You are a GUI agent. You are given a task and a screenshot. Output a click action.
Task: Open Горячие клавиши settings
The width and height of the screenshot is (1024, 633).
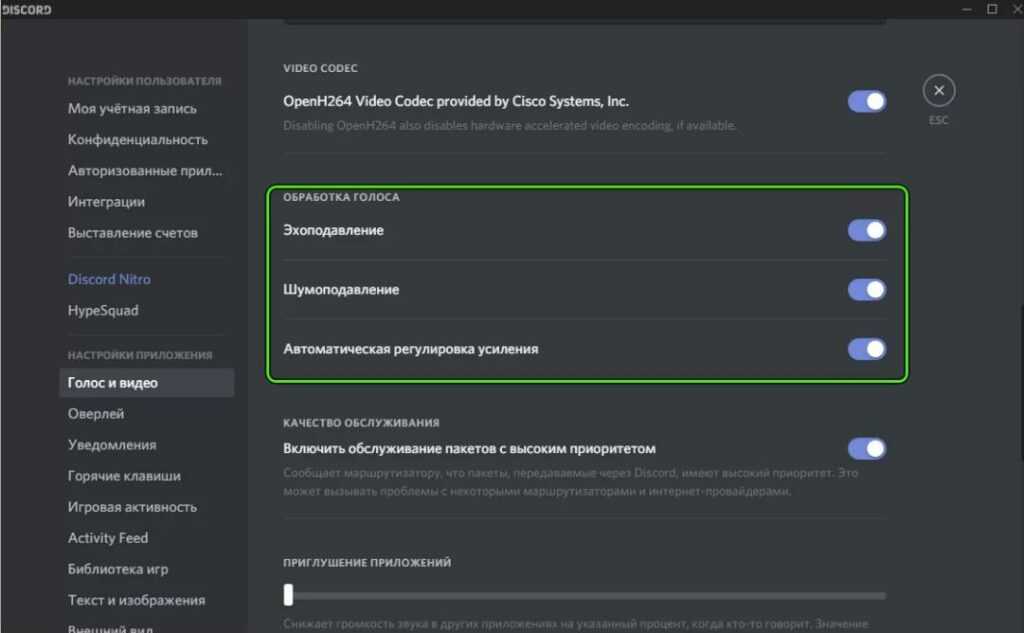(x=124, y=475)
